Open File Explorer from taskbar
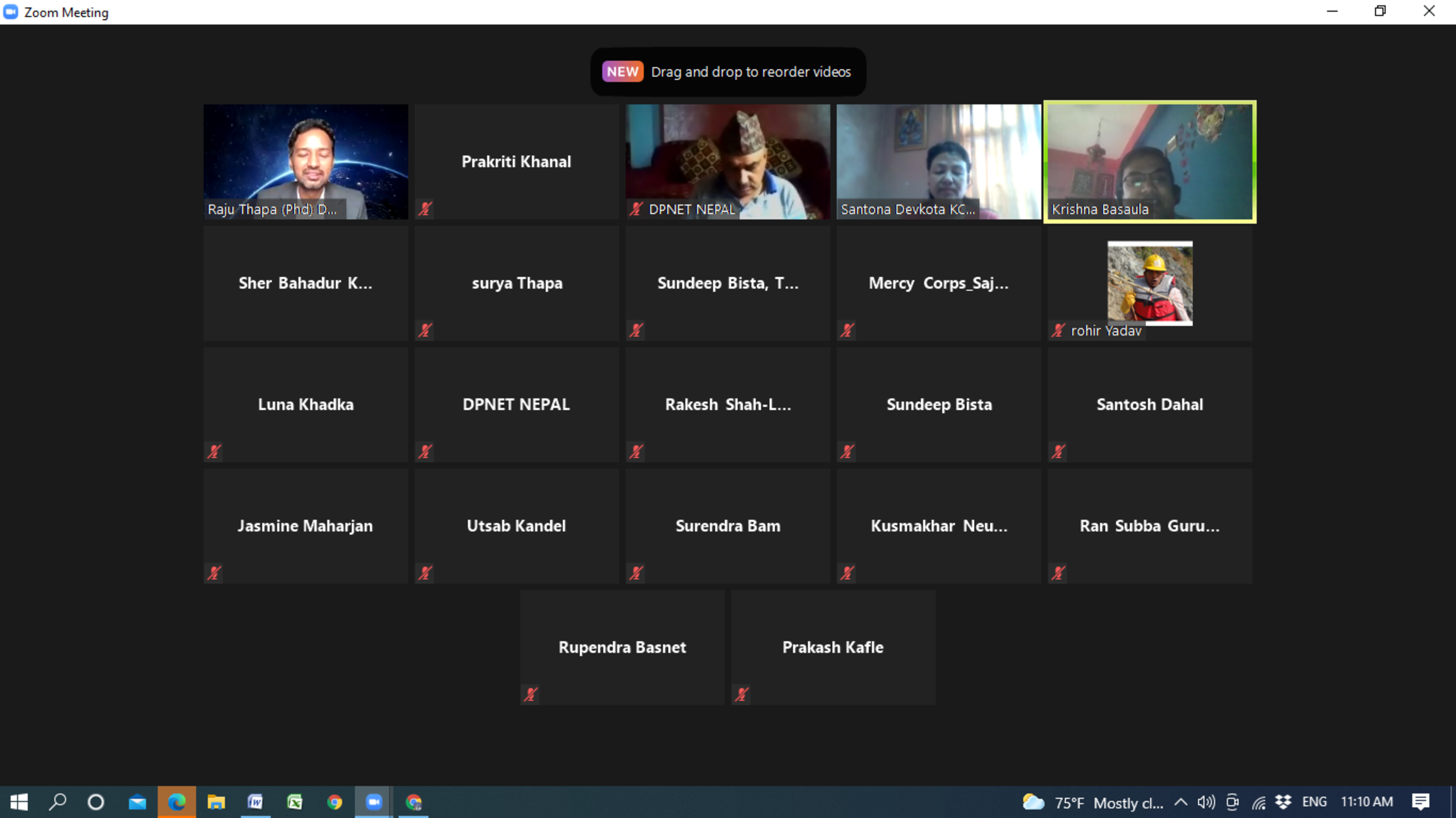Screen dimensions: 1456x818 click(216, 802)
